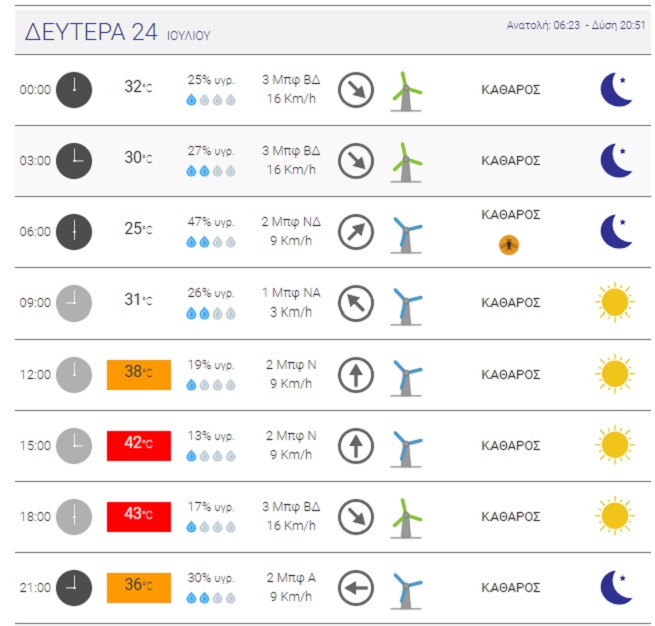Screen dimensions: 655x626
Task: Click the wind direction arrow at 09:00
Action: (x=355, y=303)
